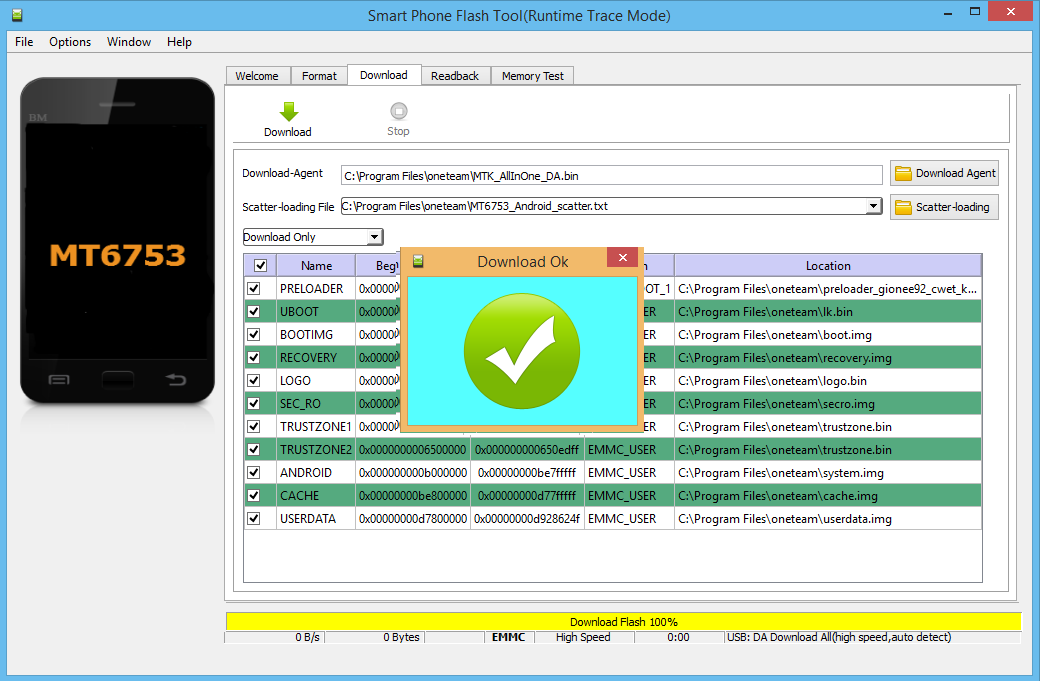Click the Download Ok dialog title icon
The image size is (1040, 681).
(x=418, y=261)
